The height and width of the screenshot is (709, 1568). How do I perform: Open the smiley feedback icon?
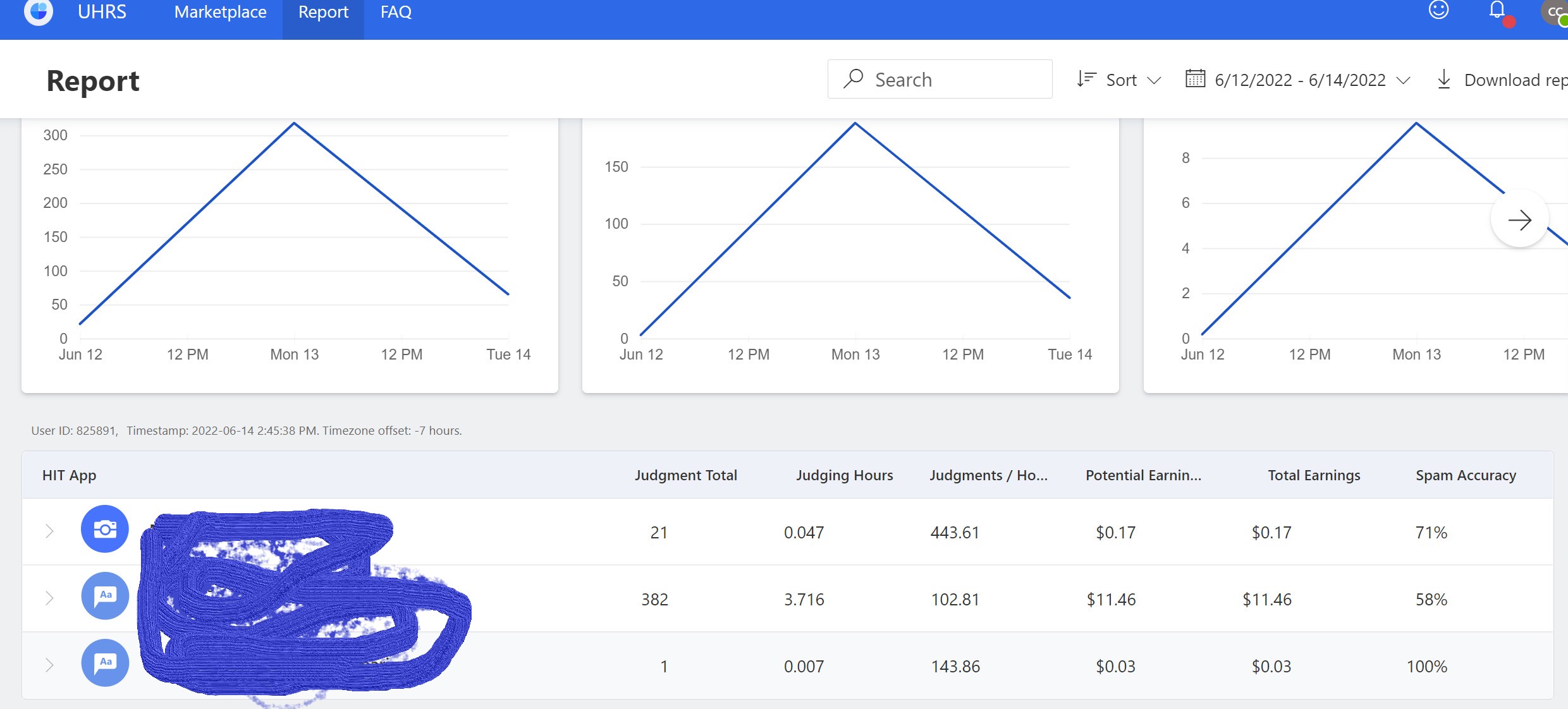coord(1438,10)
